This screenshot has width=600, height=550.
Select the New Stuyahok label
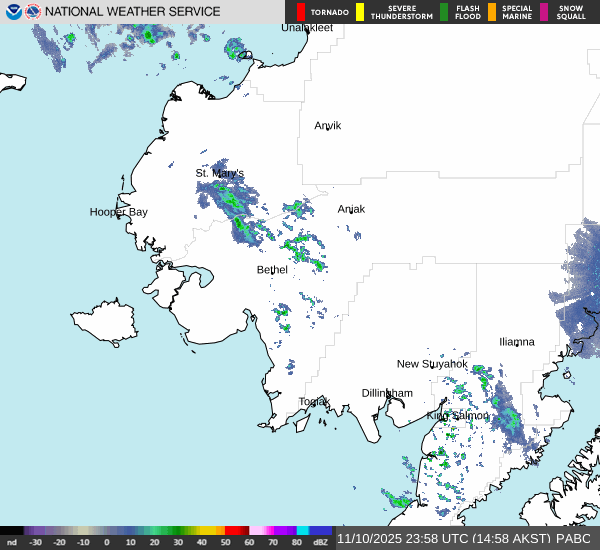coord(432,364)
